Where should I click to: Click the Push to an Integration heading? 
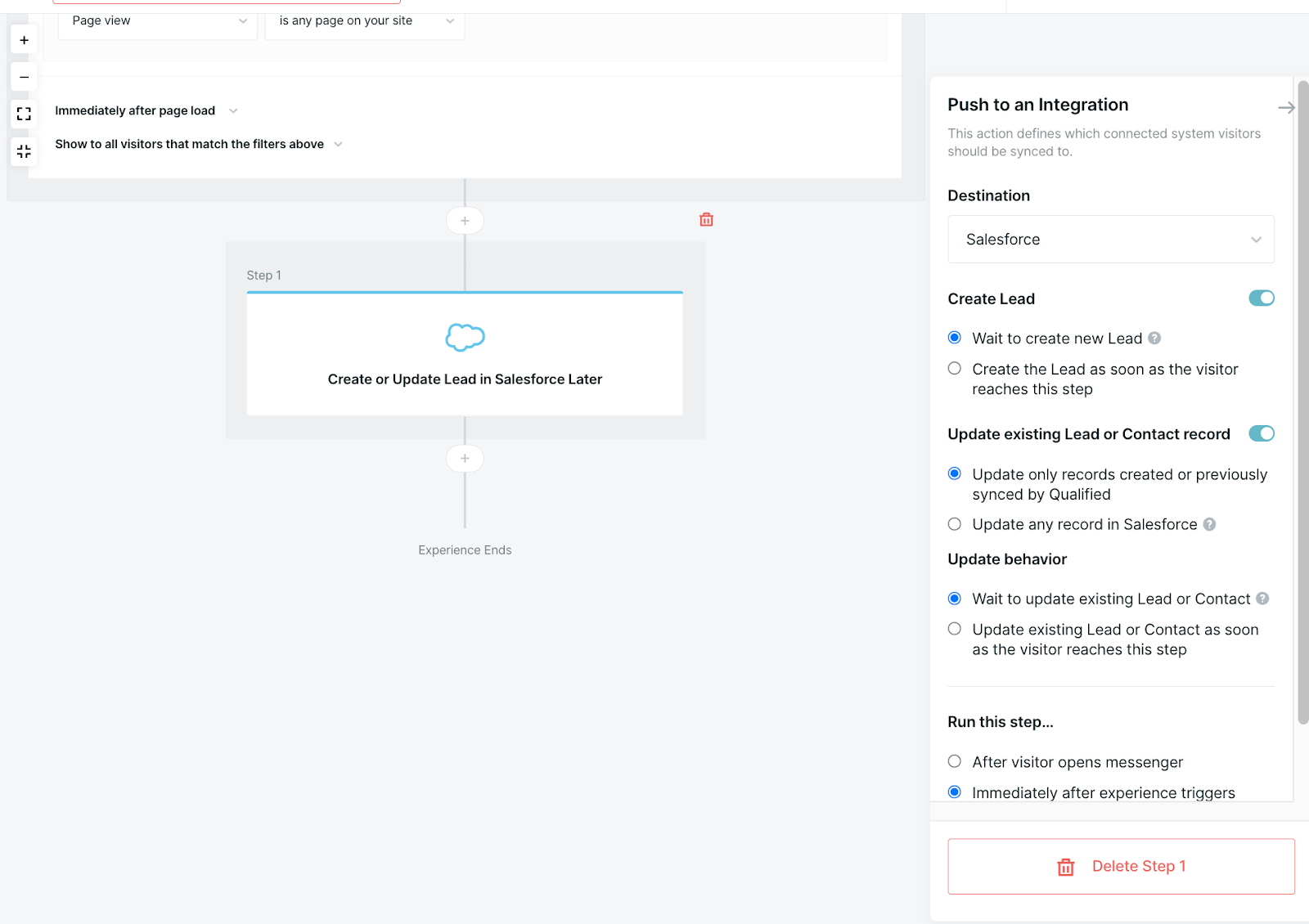coord(1038,105)
